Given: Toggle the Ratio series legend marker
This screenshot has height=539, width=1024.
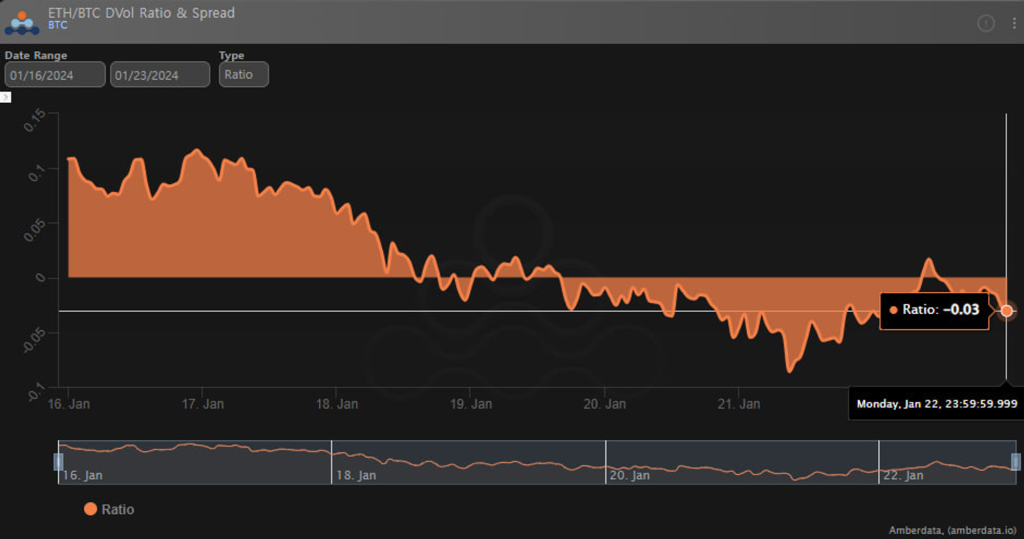Looking at the screenshot, I should click(90, 509).
